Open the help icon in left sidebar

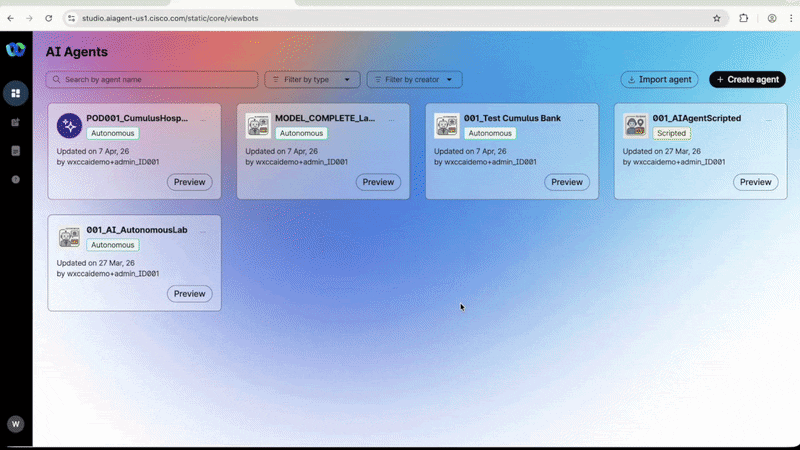pos(16,180)
